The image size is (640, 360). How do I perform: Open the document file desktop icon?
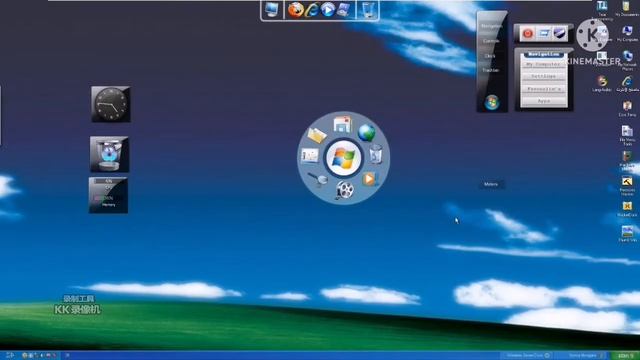click(627, 135)
